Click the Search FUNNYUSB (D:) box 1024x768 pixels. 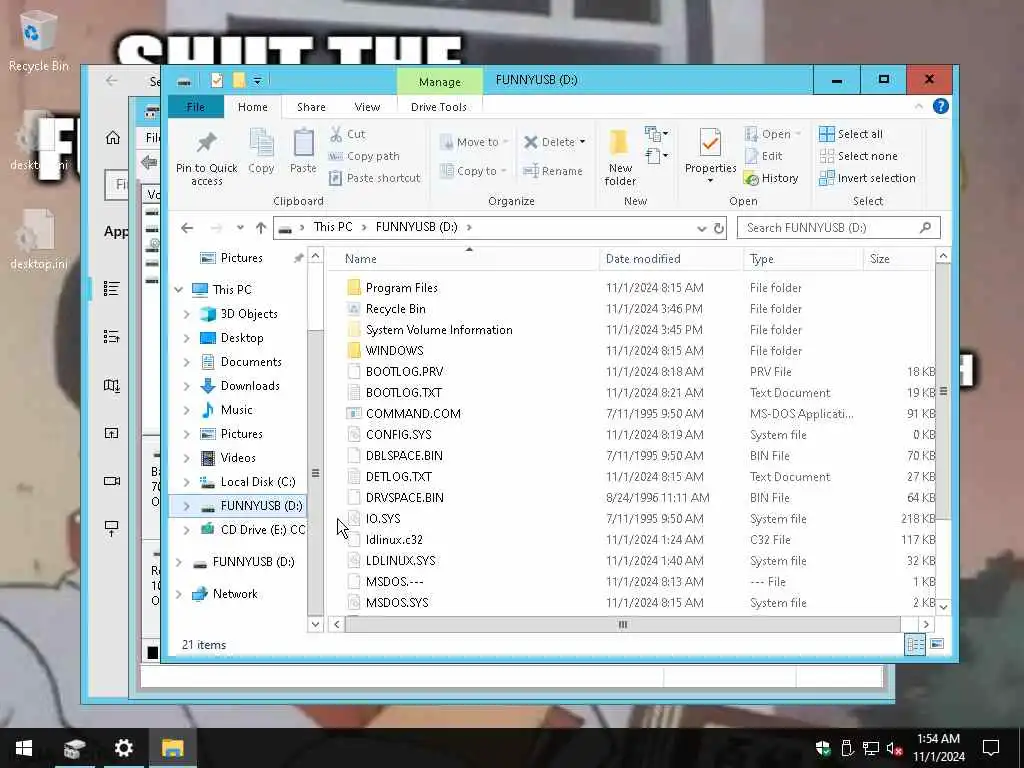pyautogui.click(x=839, y=228)
